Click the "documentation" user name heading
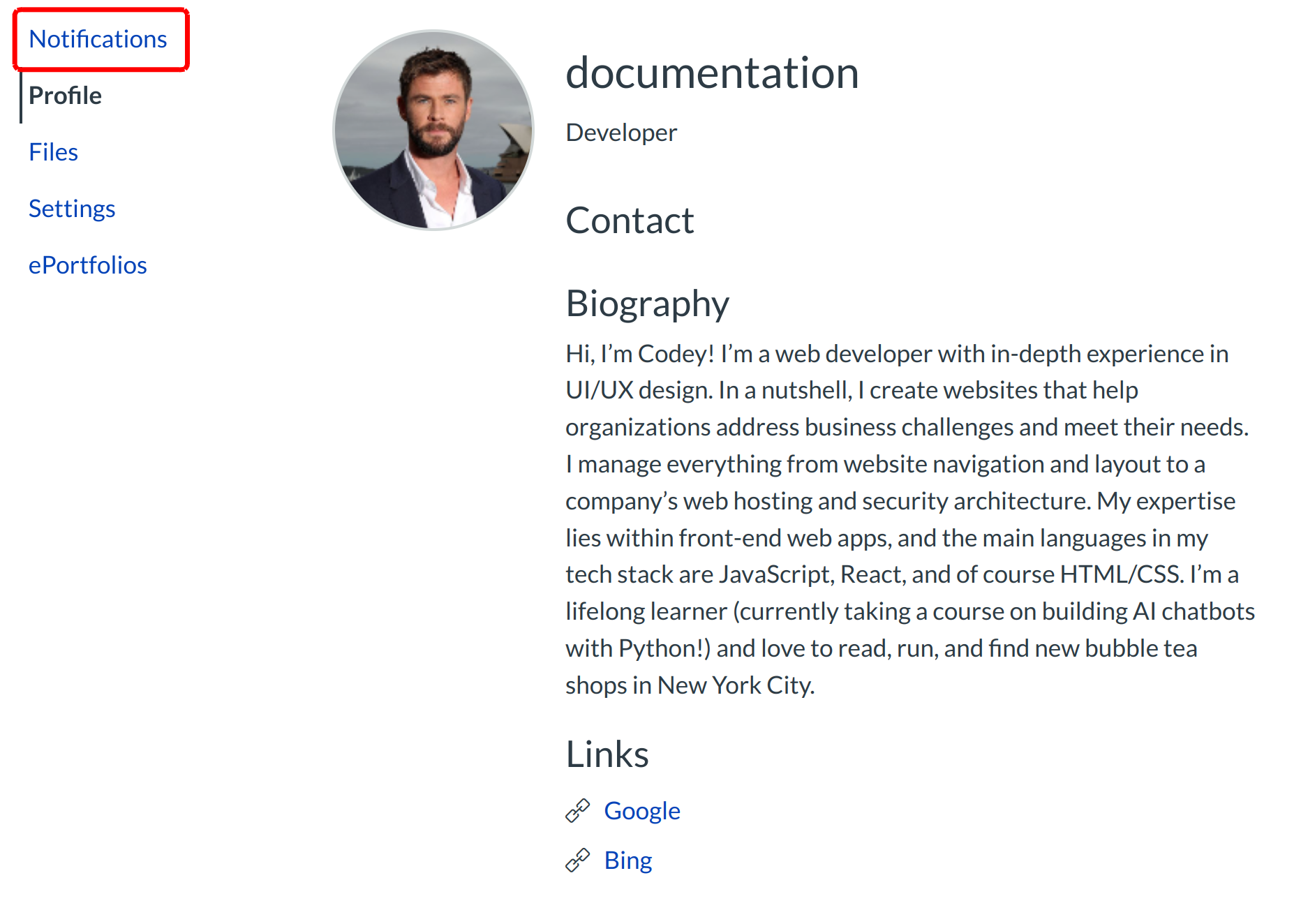1301x924 pixels. (x=712, y=73)
